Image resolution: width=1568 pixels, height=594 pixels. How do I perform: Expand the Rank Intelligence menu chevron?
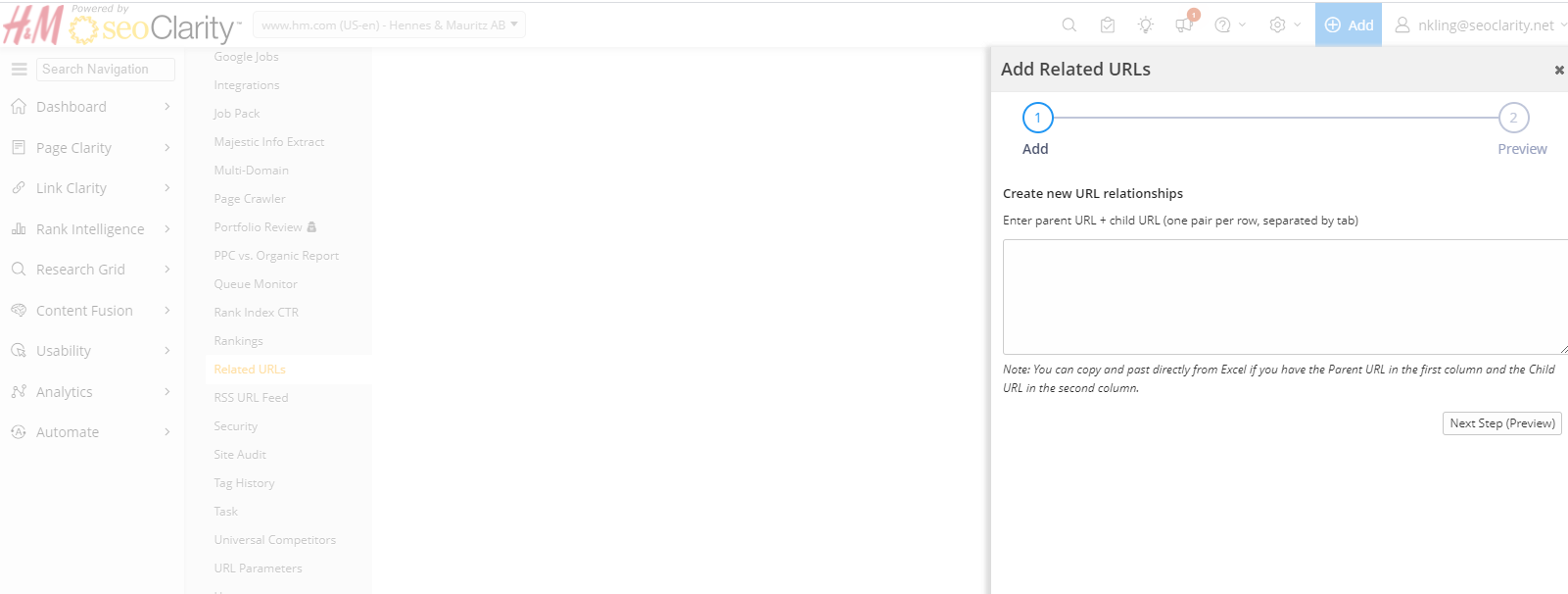point(167,229)
